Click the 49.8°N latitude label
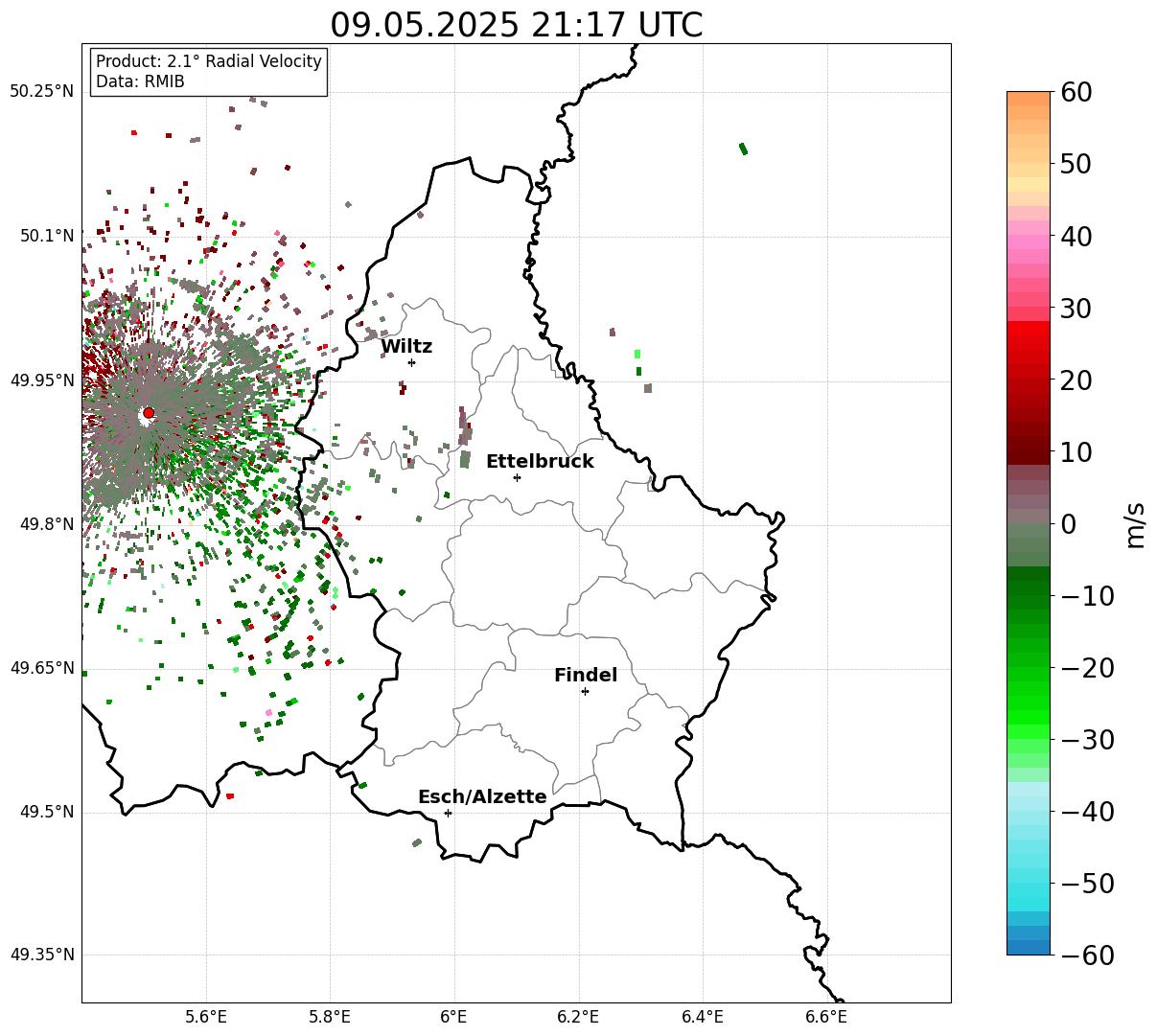The height and width of the screenshot is (1036, 1157). (x=46, y=524)
